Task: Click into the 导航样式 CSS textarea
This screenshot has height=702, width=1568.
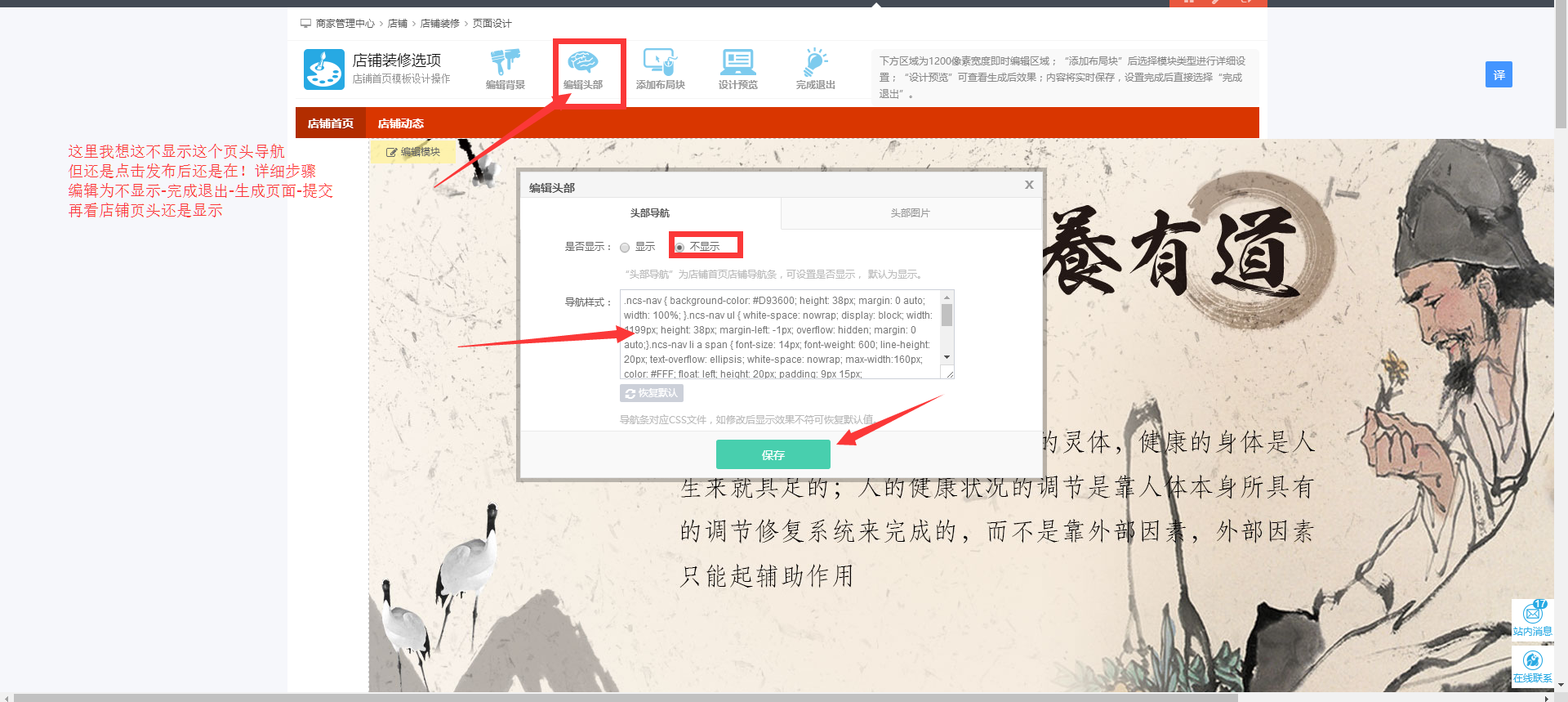Action: [x=781, y=334]
